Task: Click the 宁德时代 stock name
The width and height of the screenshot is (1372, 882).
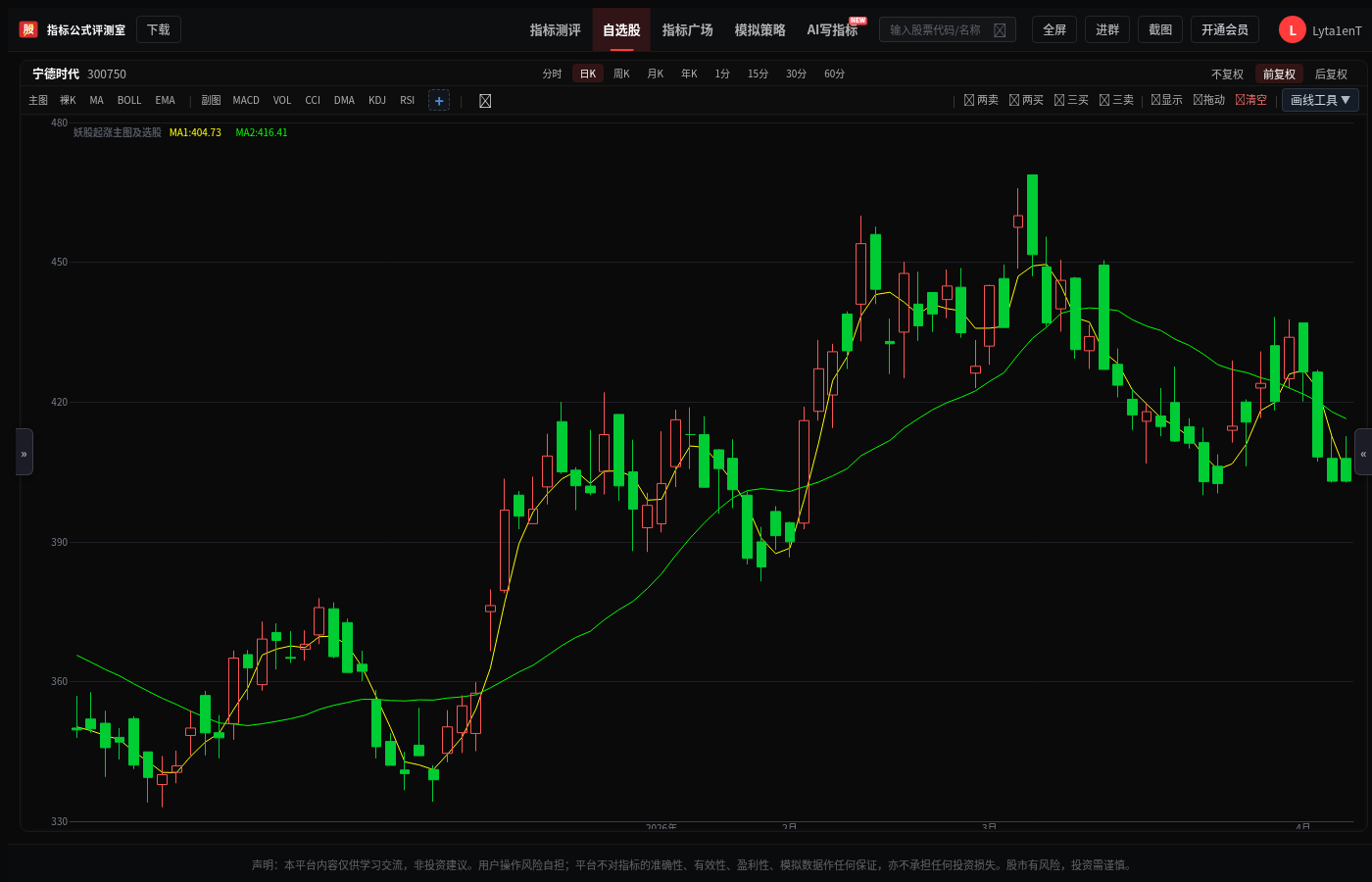Action: (x=56, y=74)
